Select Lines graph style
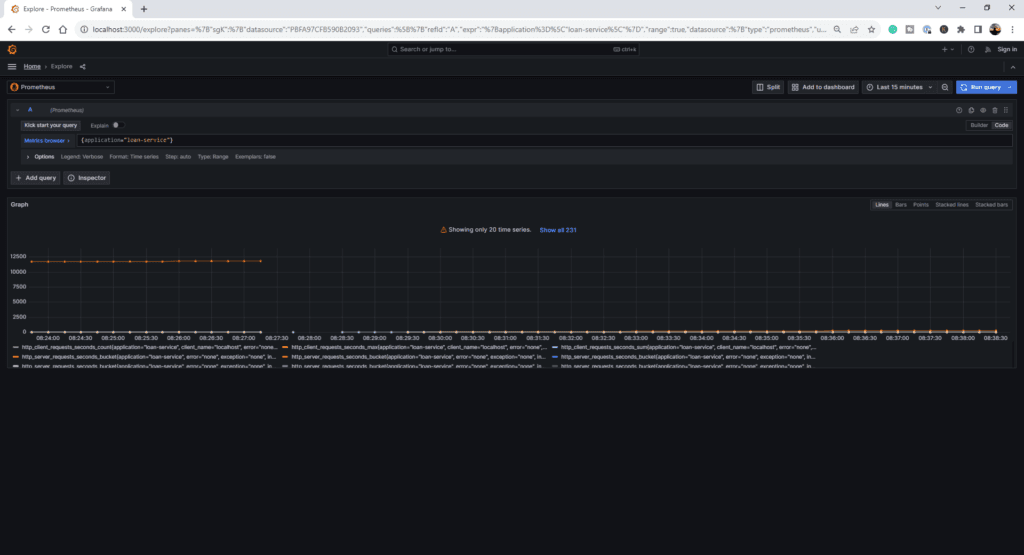The height and width of the screenshot is (555, 1024). coord(882,205)
